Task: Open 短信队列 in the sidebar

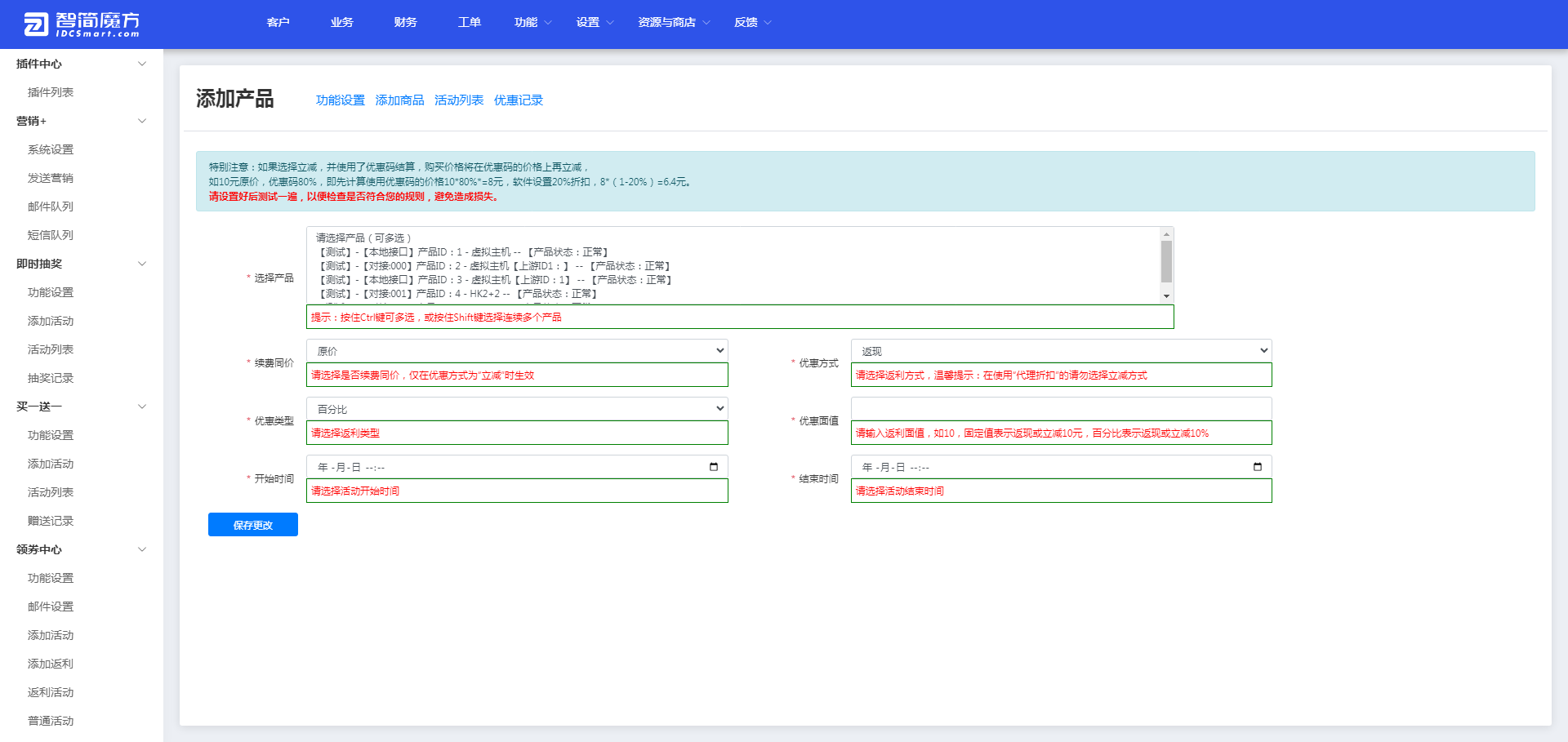Action: coord(51,235)
